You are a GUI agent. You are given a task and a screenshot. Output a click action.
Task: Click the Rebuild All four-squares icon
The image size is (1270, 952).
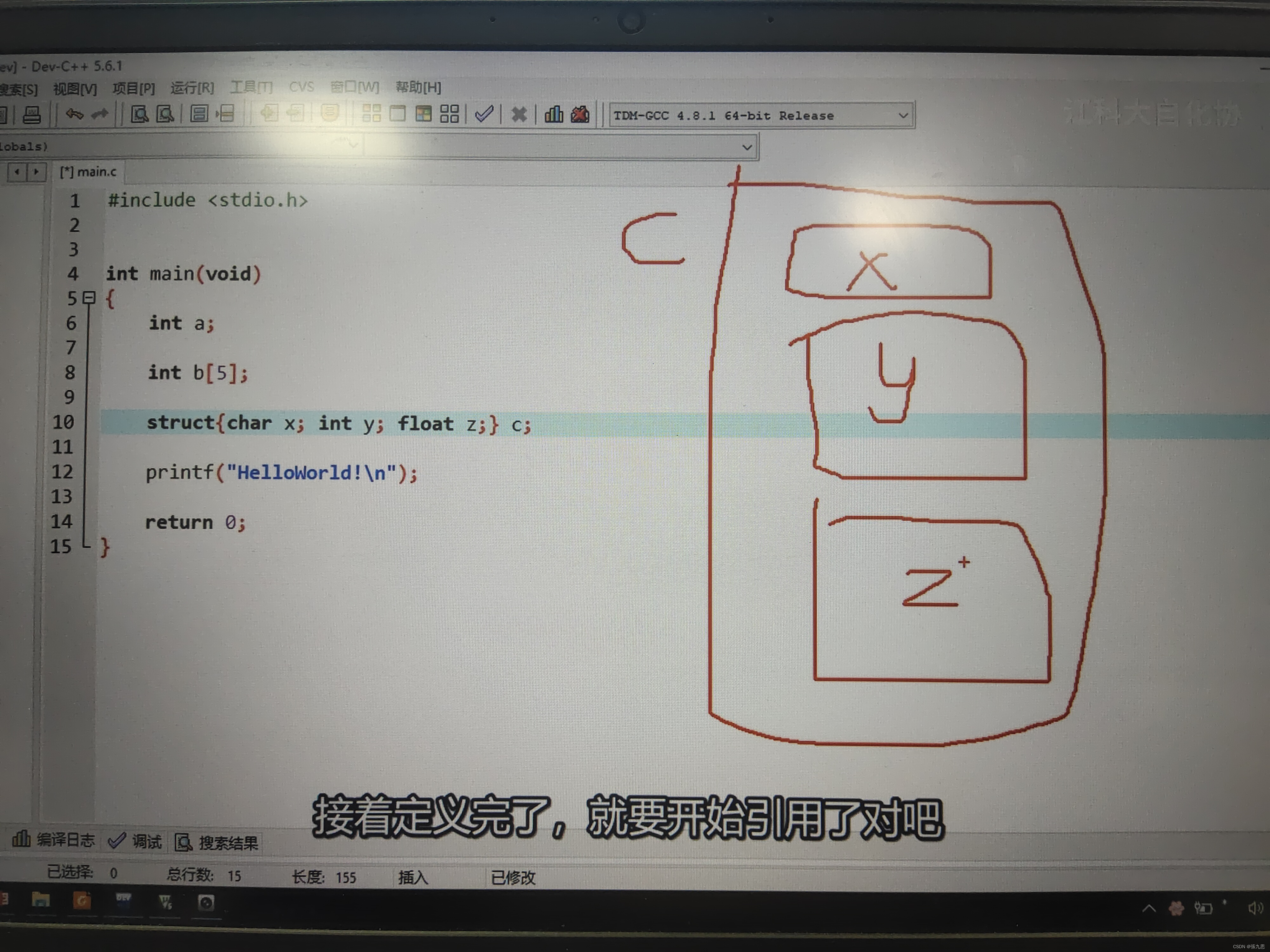450,114
